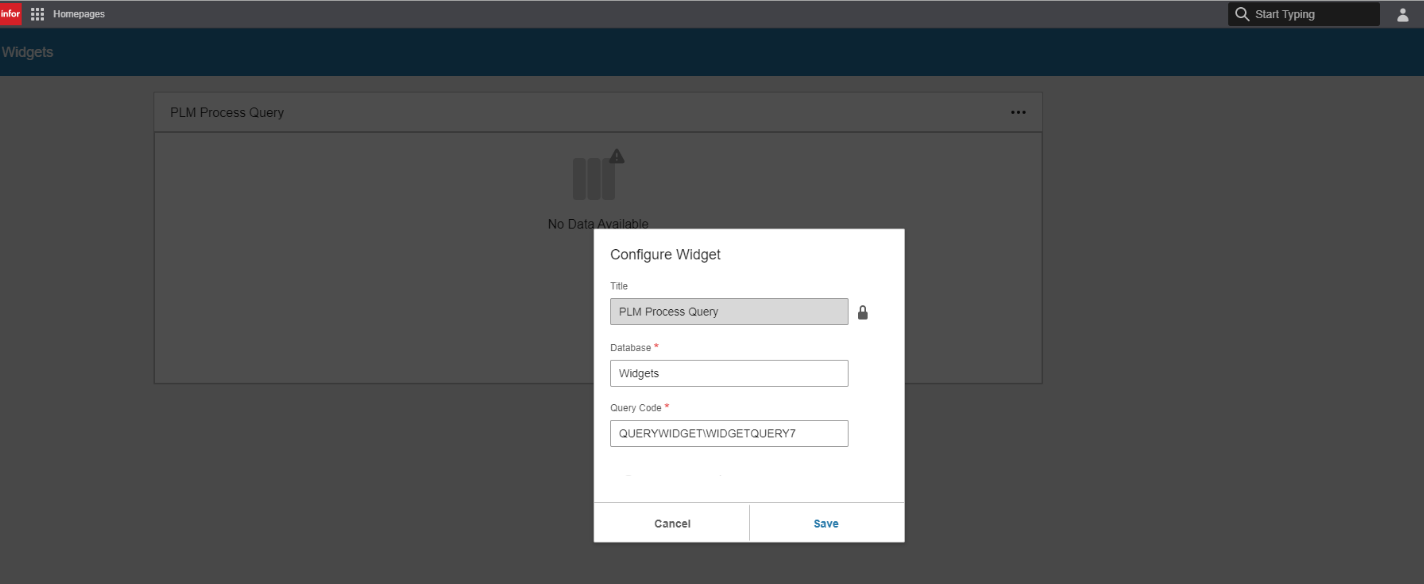Open the app grid launcher
Viewport: 1424px width, 584px height.
click(38, 14)
